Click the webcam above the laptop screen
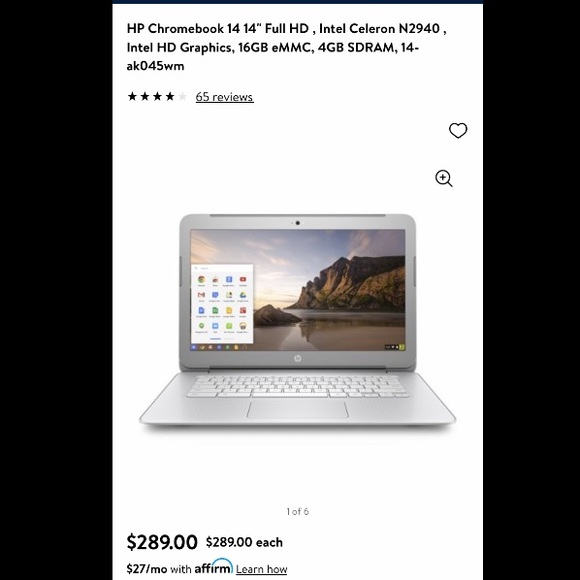Viewport: 580px width, 580px height. point(297,223)
